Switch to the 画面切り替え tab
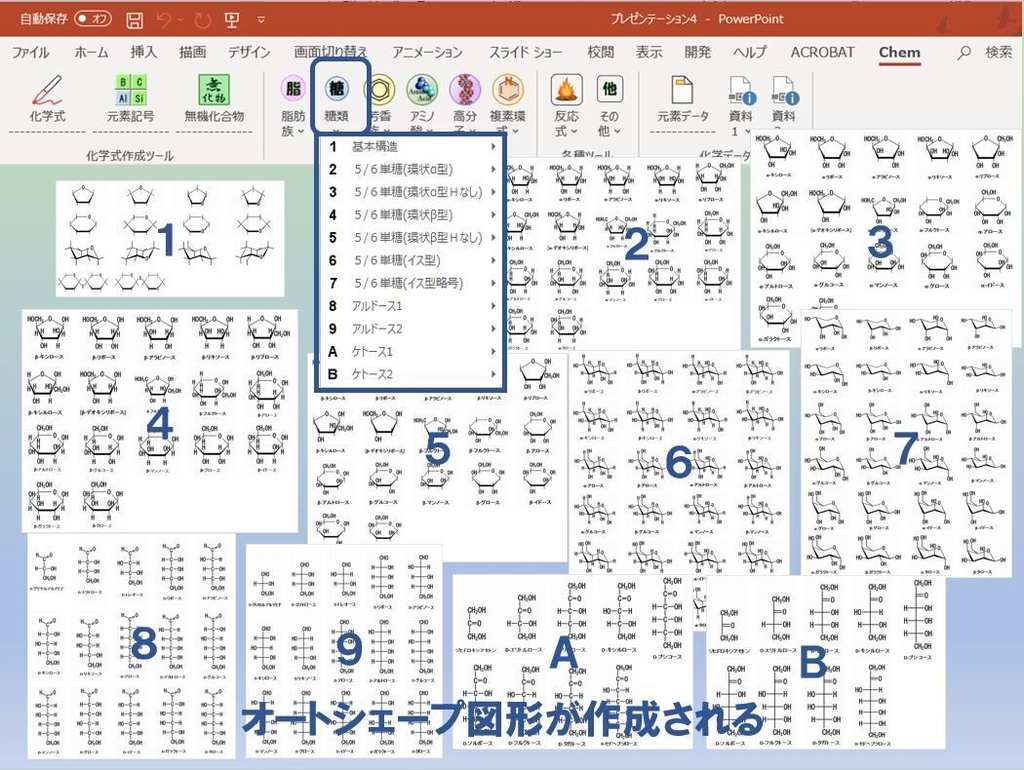1024x770 pixels. (331, 52)
